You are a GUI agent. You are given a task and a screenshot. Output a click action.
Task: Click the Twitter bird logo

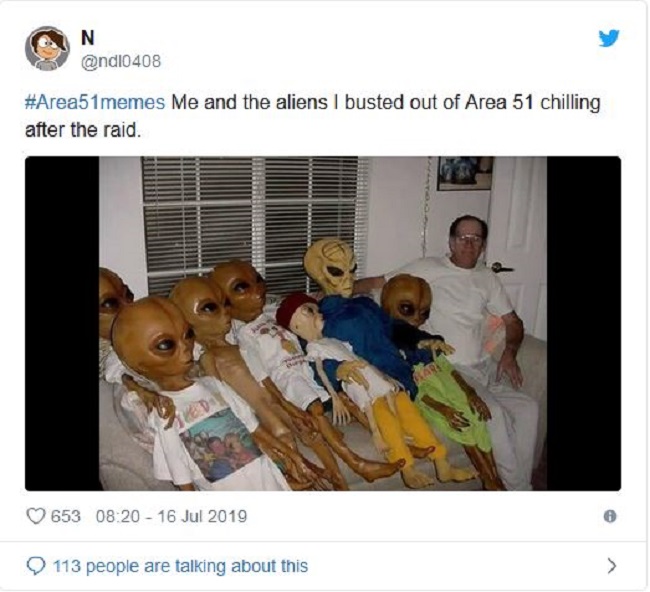(x=609, y=38)
